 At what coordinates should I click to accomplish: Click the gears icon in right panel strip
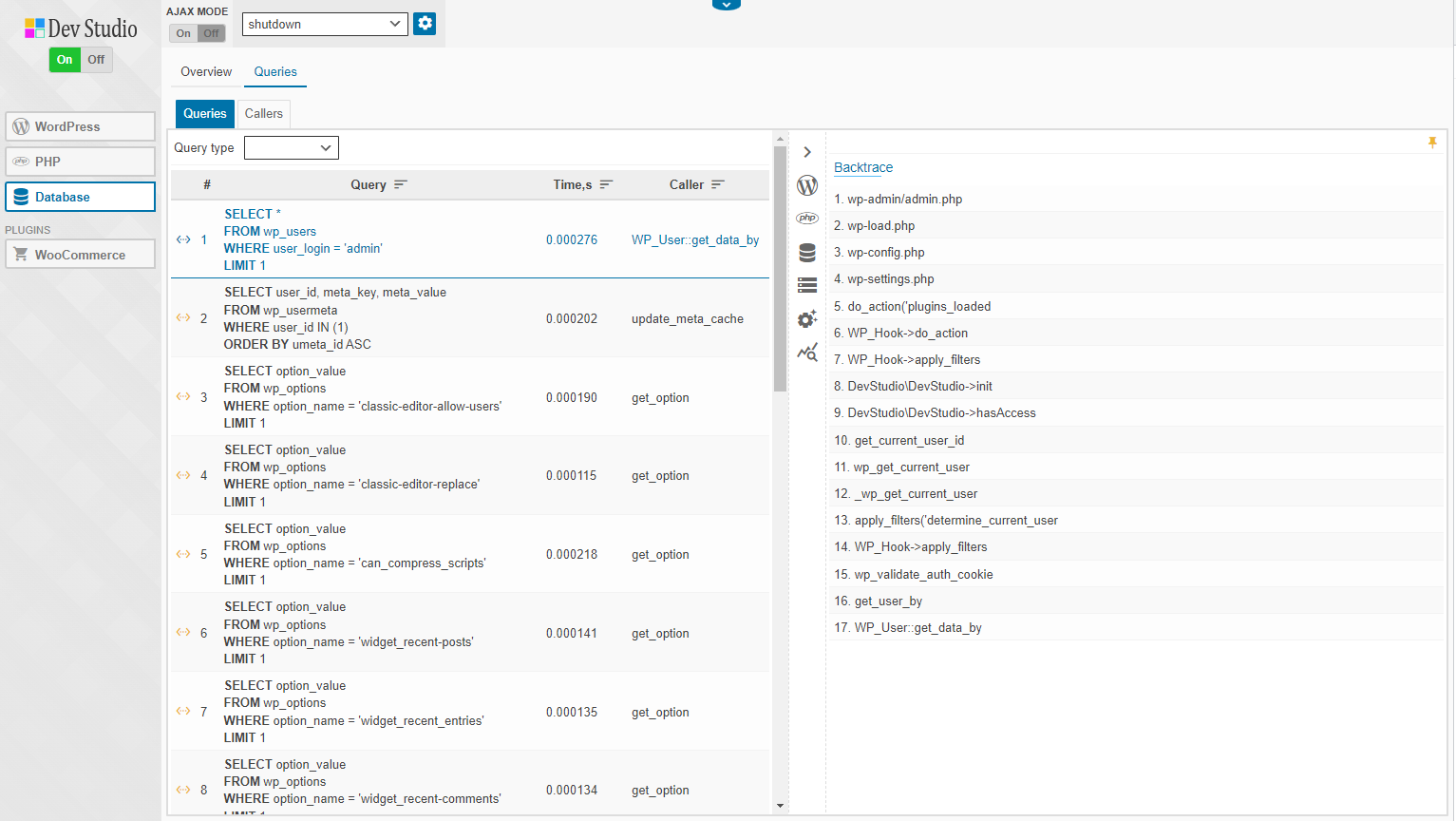[807, 318]
